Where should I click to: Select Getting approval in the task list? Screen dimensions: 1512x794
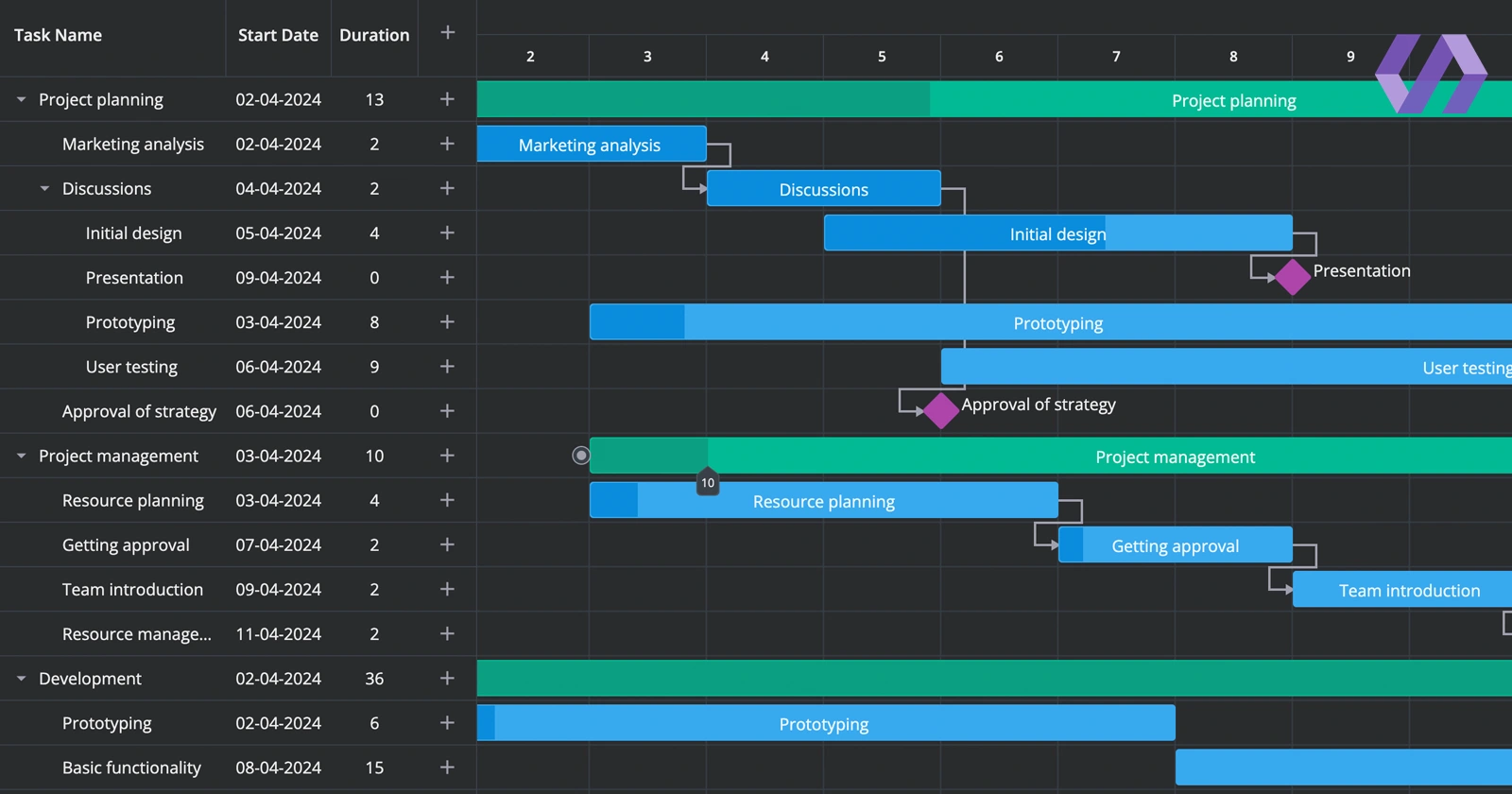126,544
